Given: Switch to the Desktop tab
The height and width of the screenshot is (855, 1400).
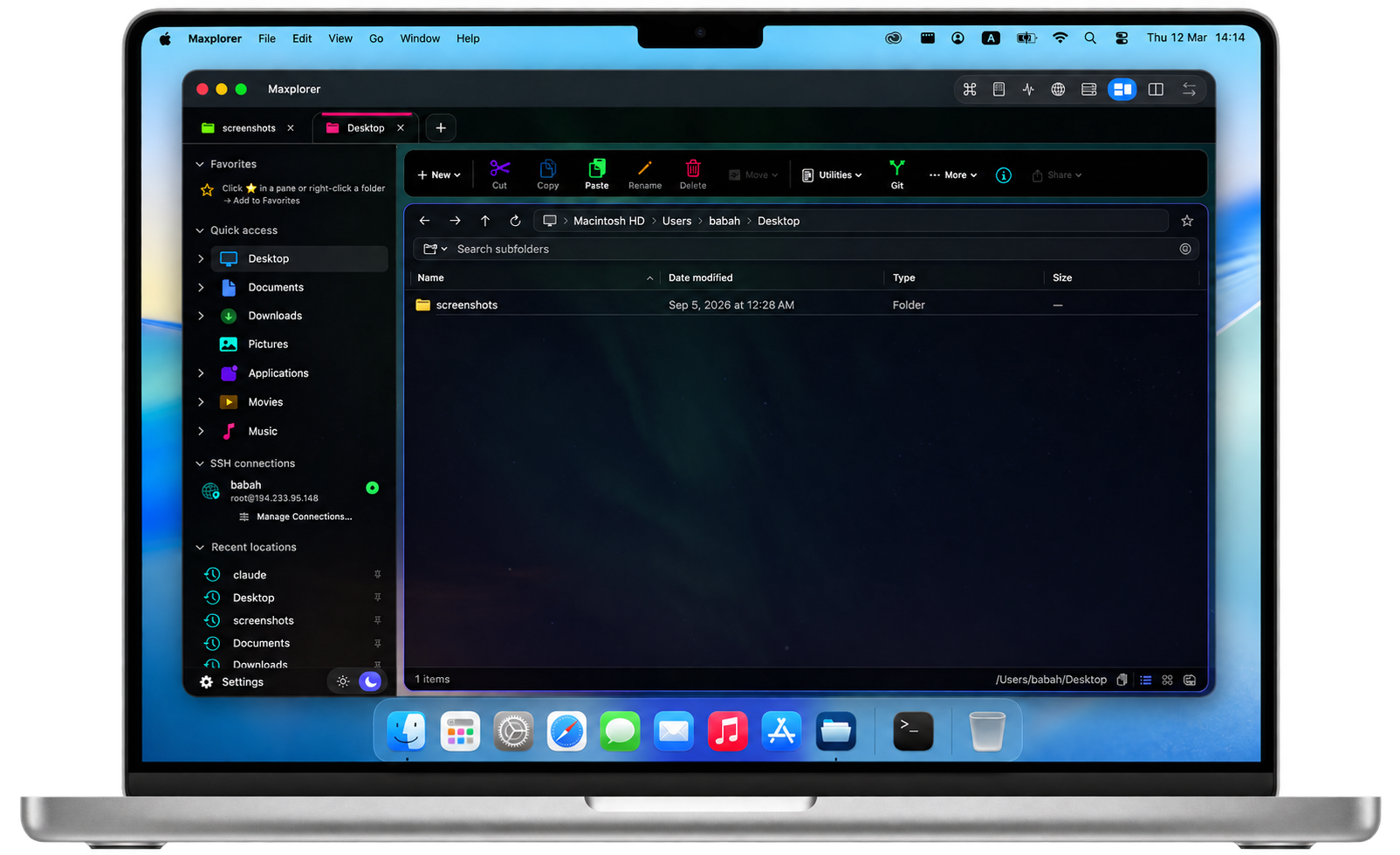Looking at the screenshot, I should pyautogui.click(x=366, y=127).
